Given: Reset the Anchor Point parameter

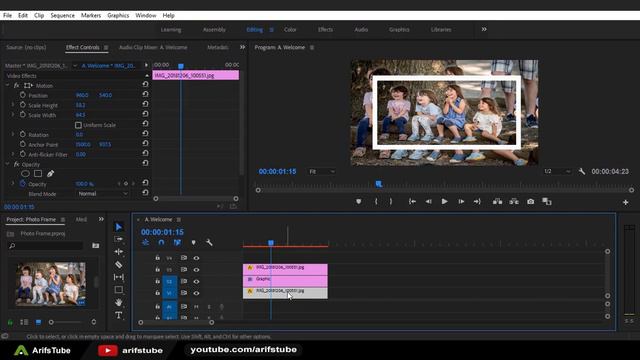Looking at the screenshot, I should [x=145, y=144].
